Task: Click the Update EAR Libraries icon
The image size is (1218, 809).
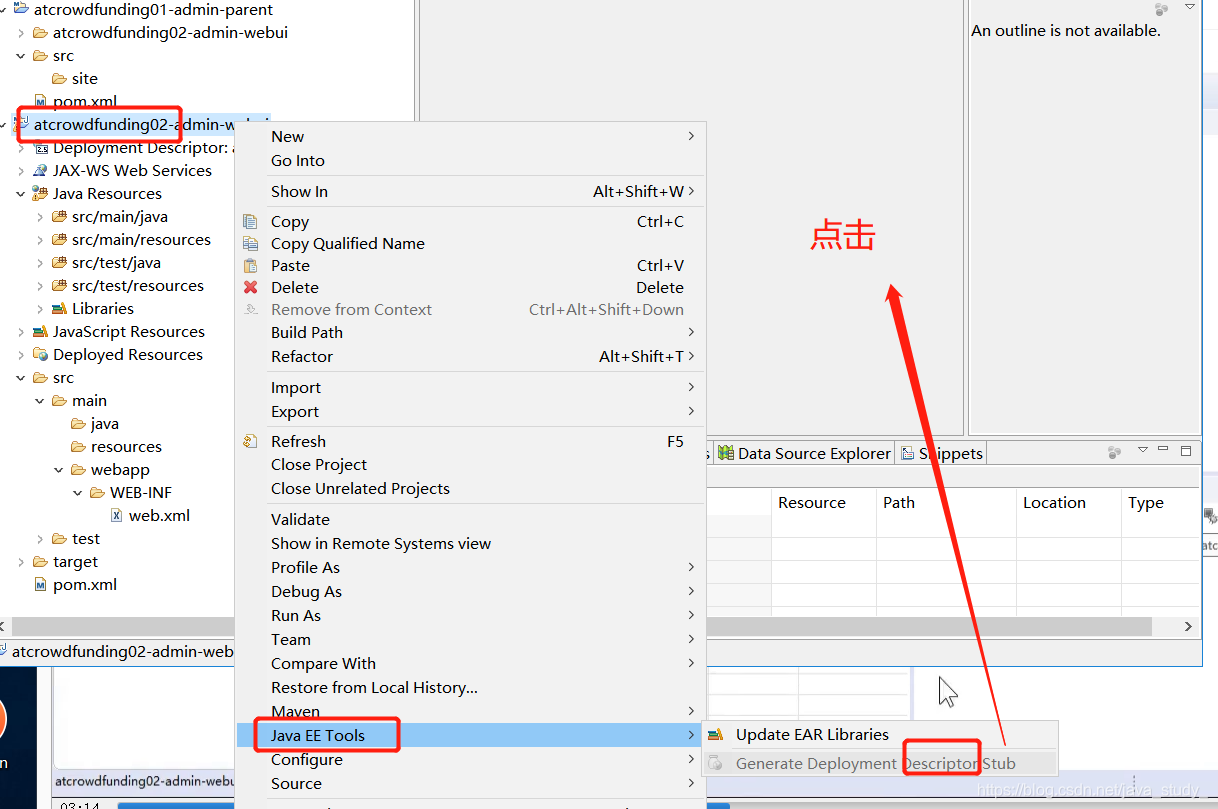Action: (x=715, y=735)
